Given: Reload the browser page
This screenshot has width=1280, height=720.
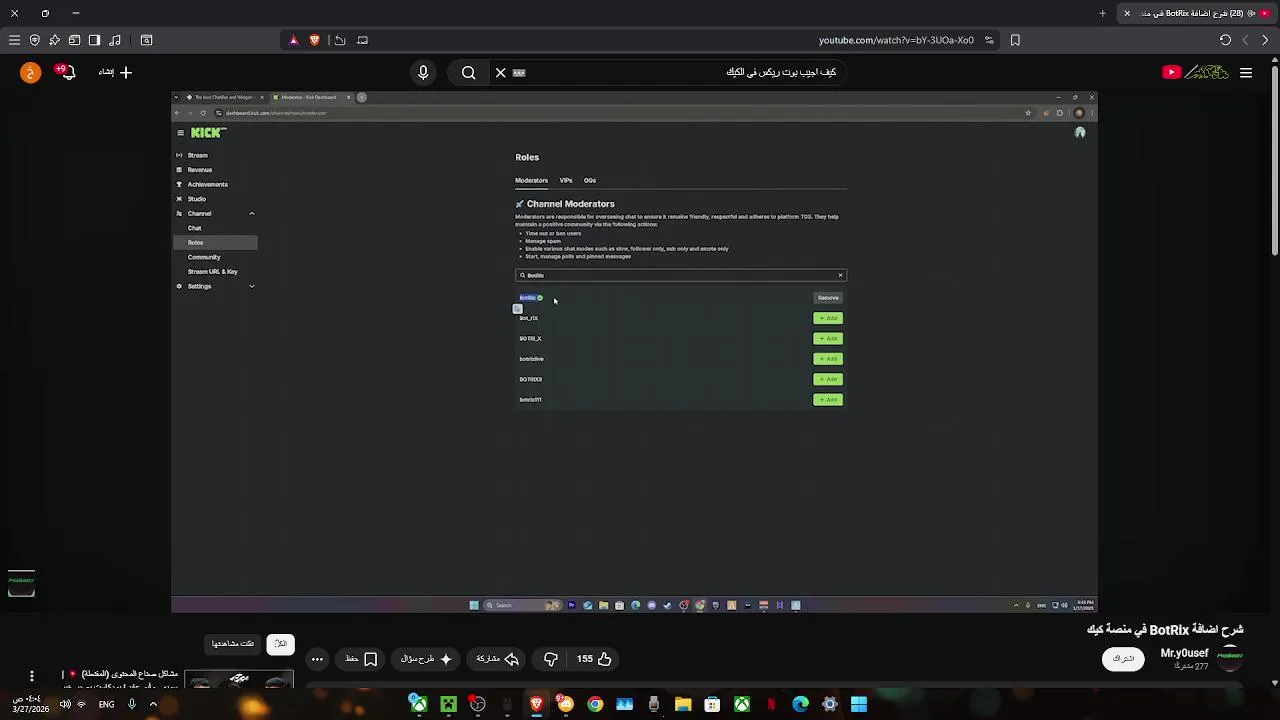Looking at the screenshot, I should coord(1225,40).
